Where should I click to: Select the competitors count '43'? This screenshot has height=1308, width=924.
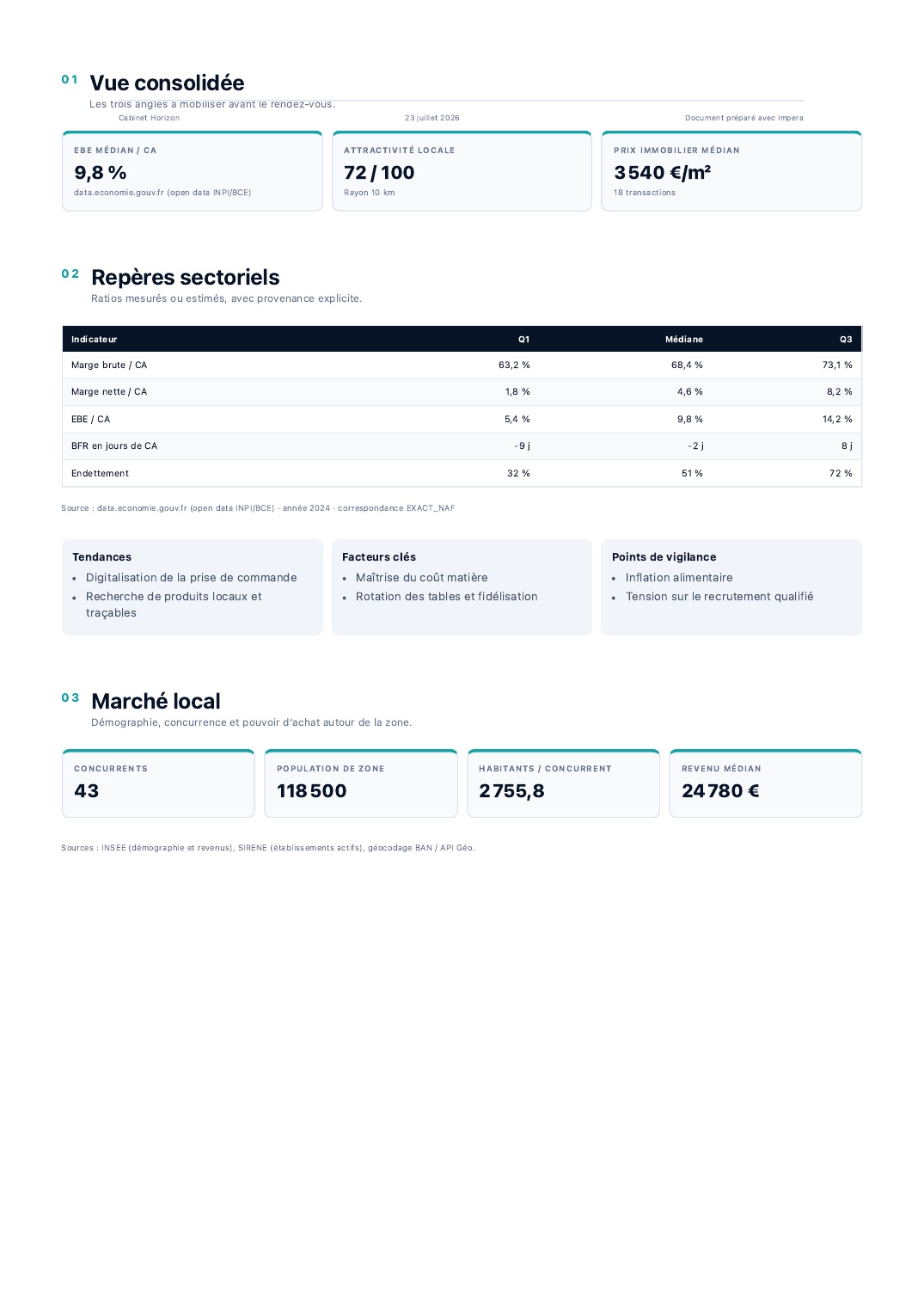(86, 791)
